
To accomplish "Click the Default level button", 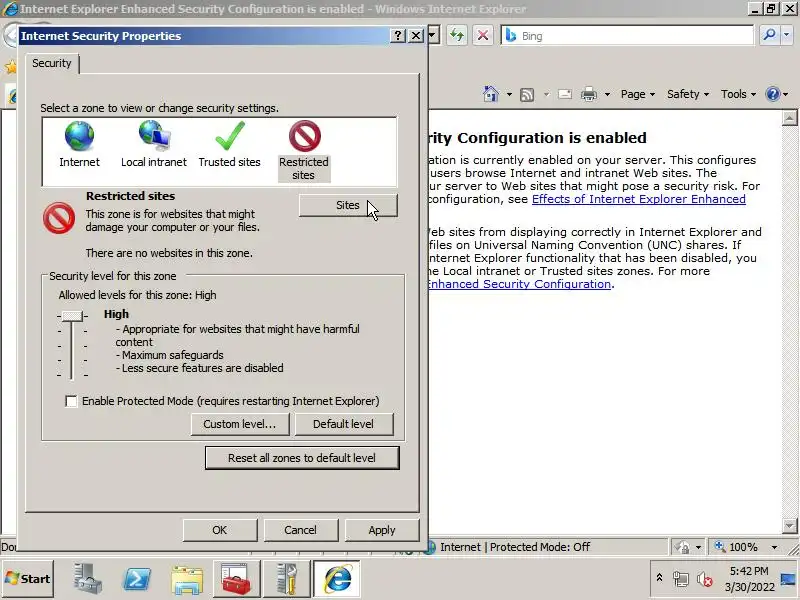I will point(343,424).
